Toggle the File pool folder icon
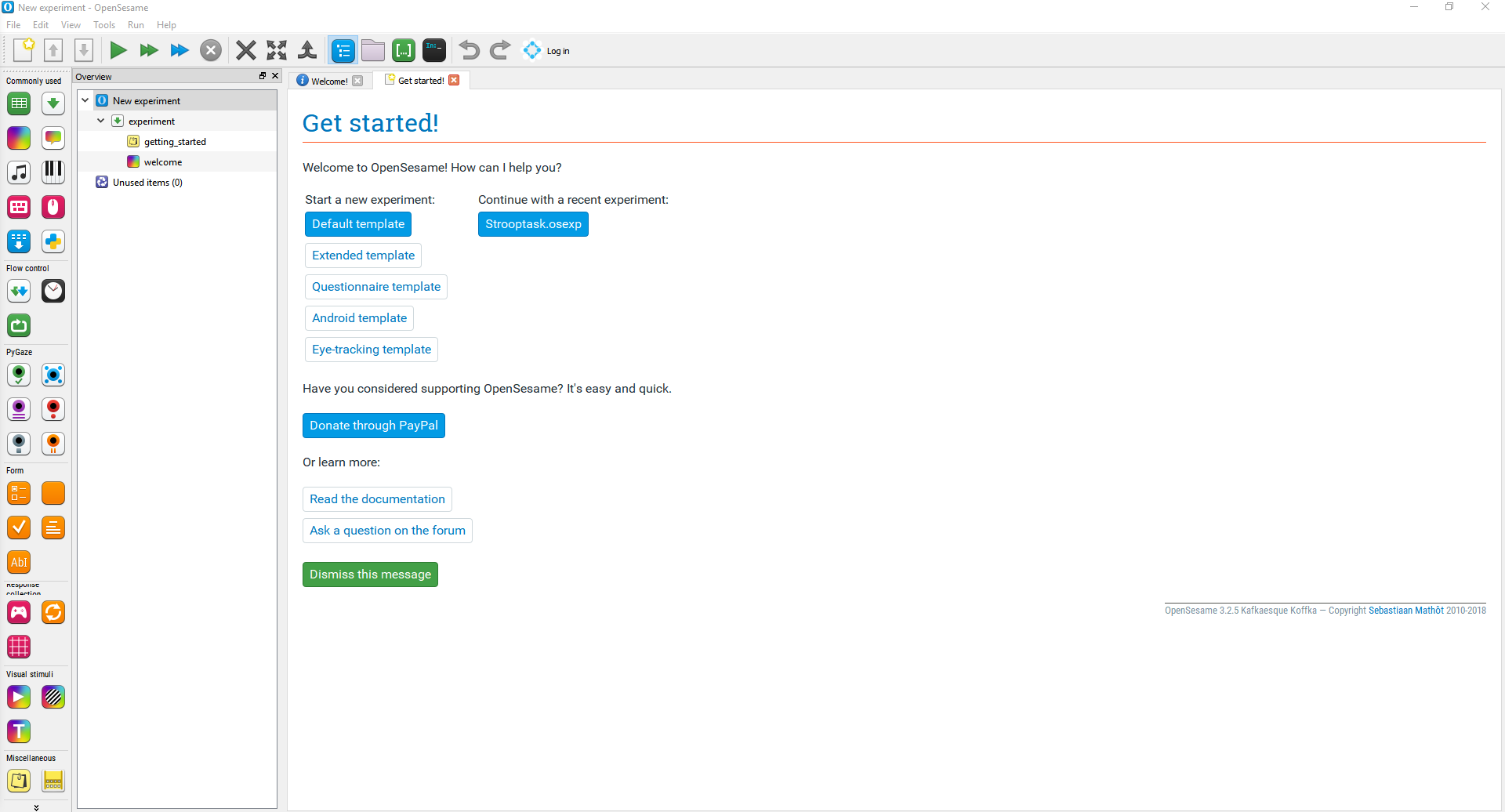The width and height of the screenshot is (1505, 812). click(x=373, y=50)
